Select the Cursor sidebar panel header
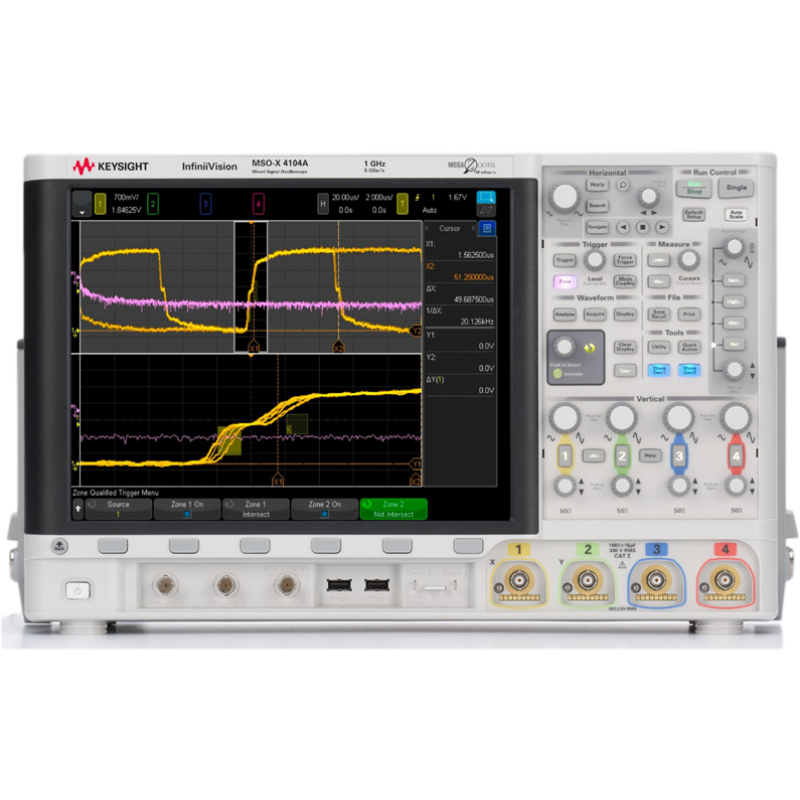 pyautogui.click(x=449, y=228)
